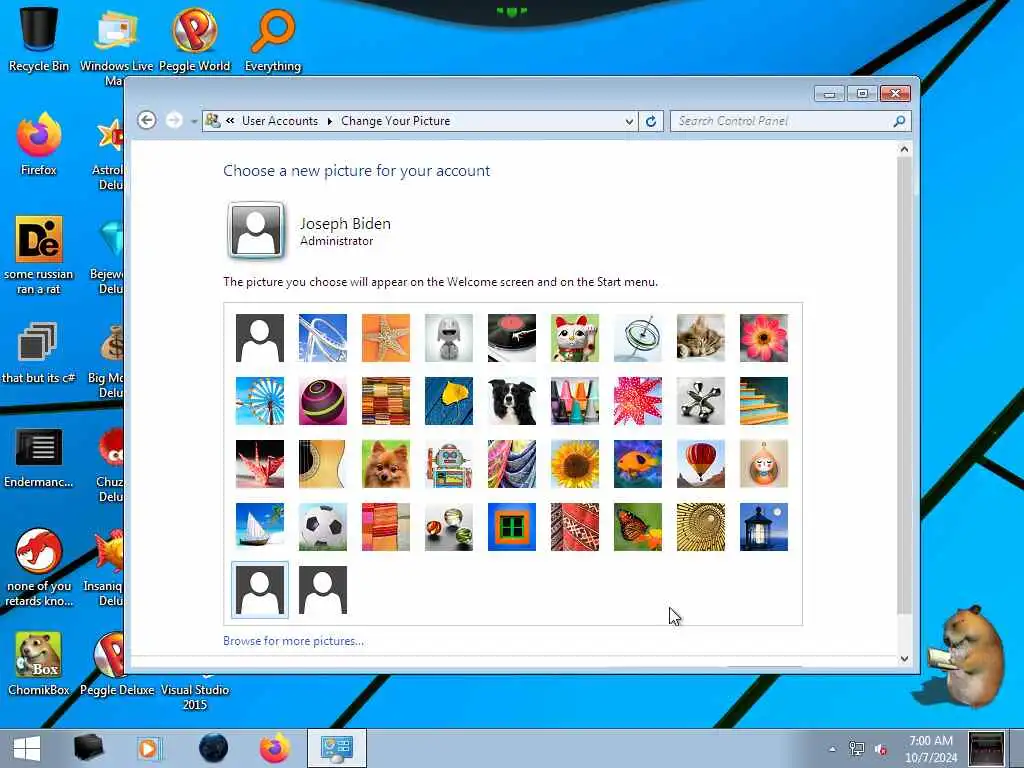
Task: Click the scrollbar up arrow
Action: pos(904,150)
